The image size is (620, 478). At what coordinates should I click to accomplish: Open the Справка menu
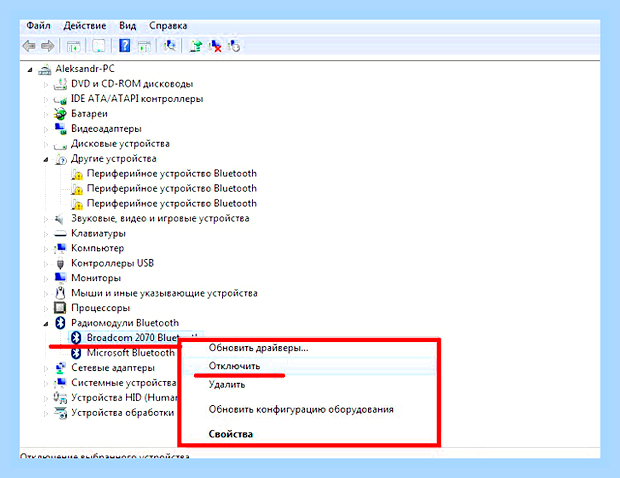pos(168,26)
